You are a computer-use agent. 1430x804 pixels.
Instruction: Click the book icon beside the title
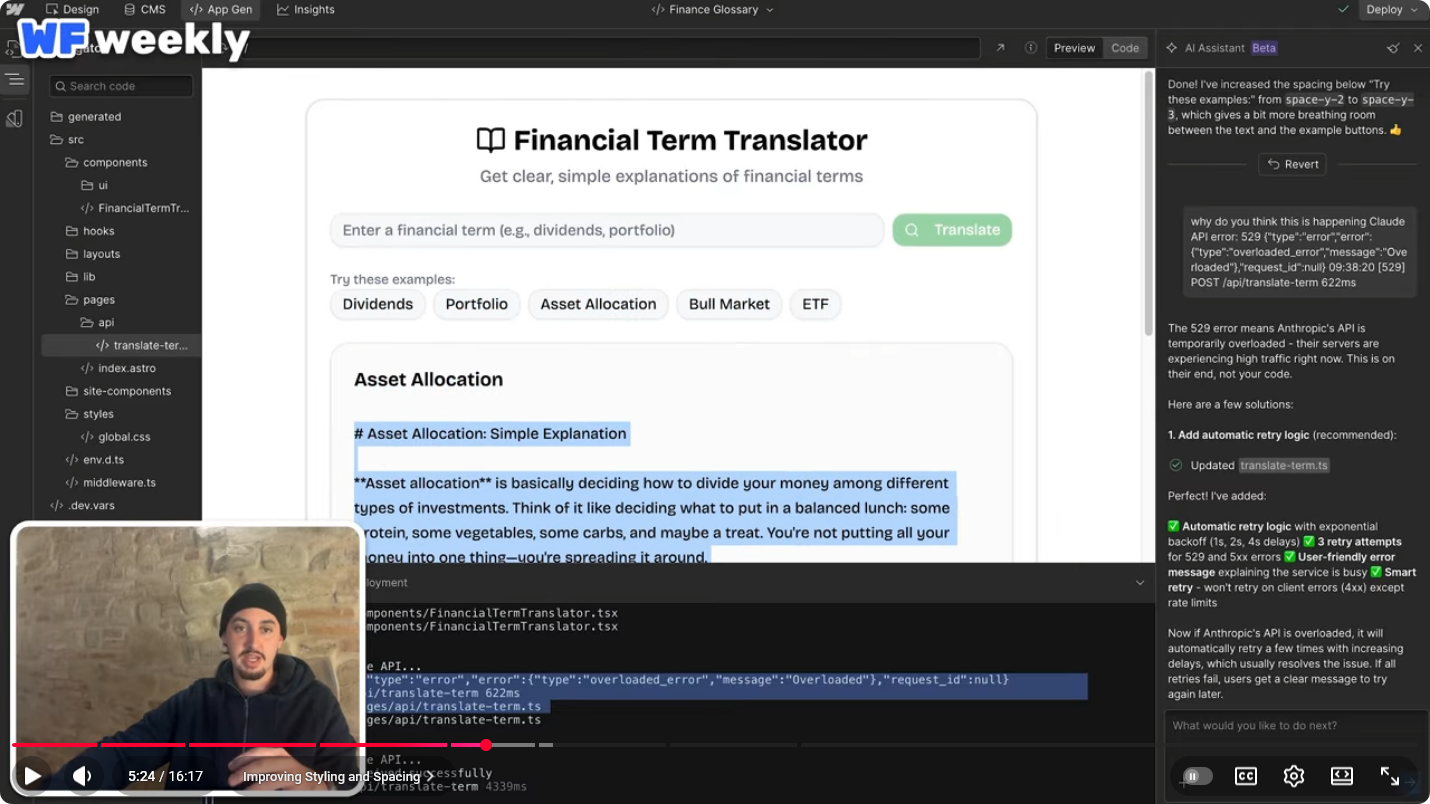[491, 140]
